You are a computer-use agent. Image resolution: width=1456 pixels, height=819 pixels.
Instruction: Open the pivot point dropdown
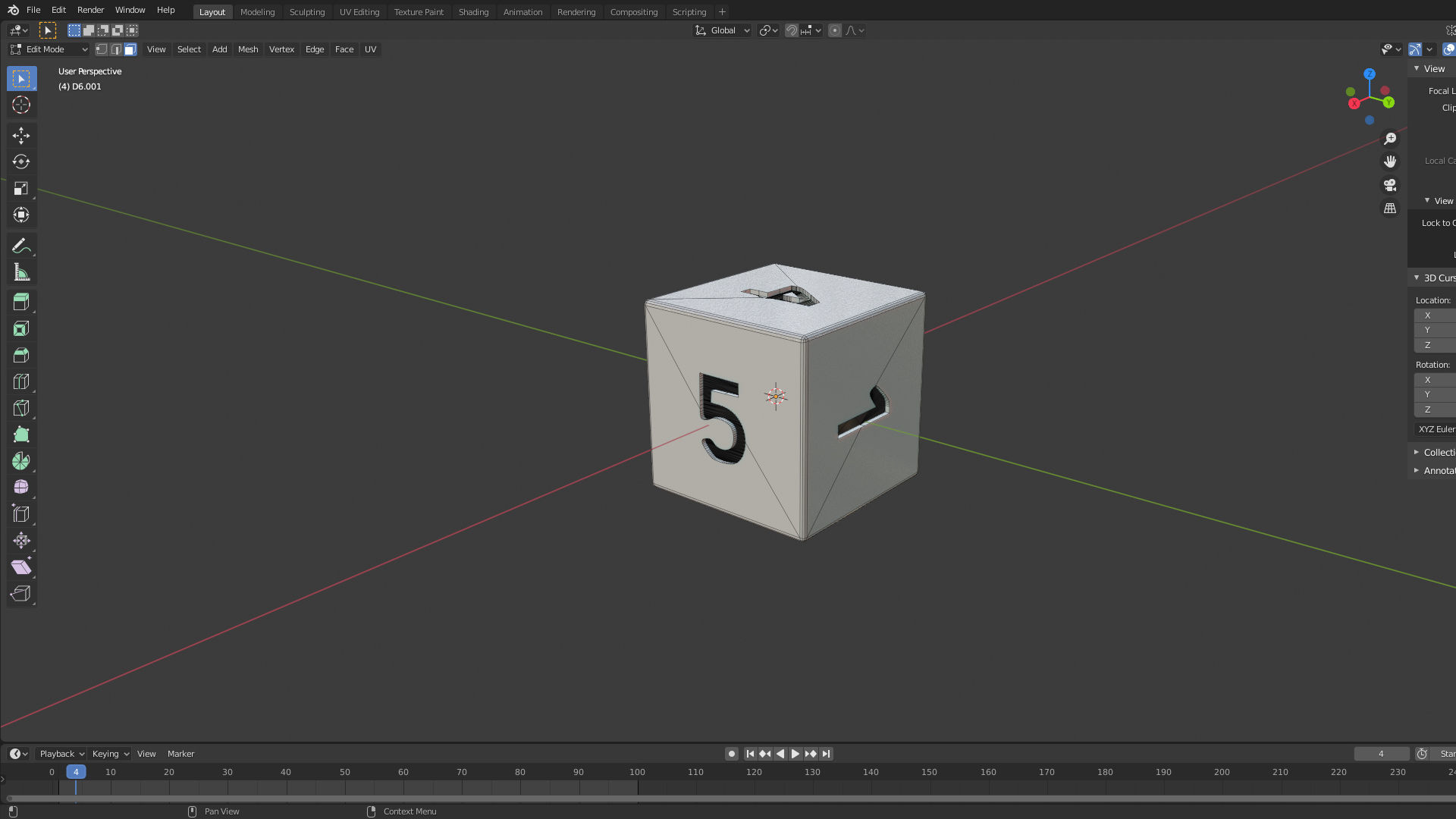[769, 30]
